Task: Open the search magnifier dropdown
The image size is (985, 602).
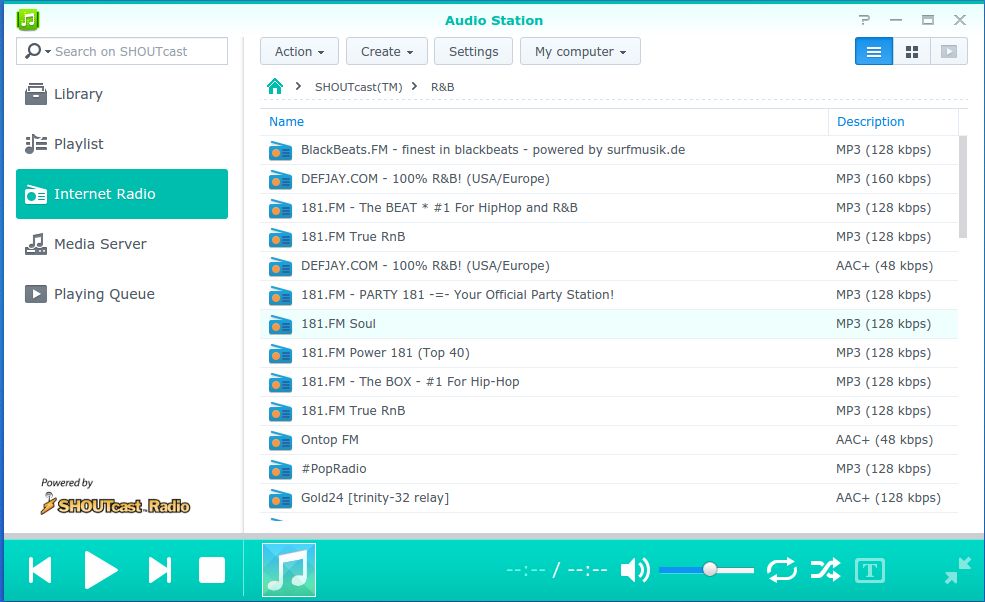Action: pos(37,51)
